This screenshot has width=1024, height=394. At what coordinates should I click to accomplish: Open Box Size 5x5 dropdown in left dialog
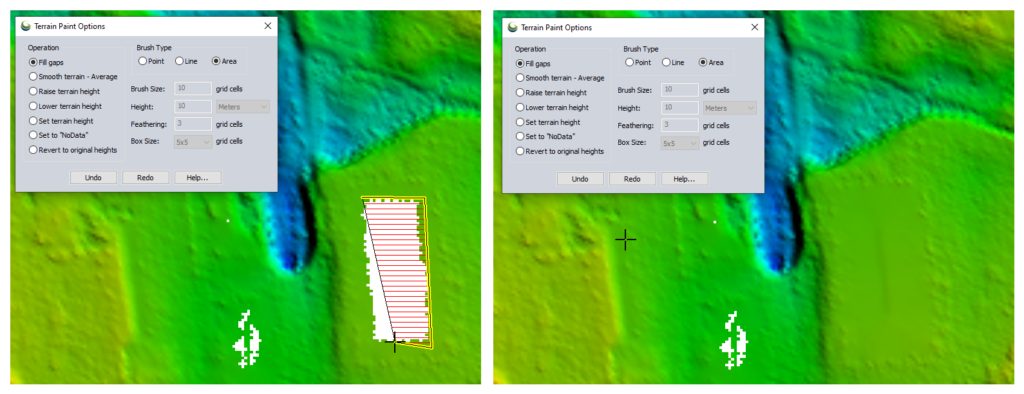[x=193, y=141]
